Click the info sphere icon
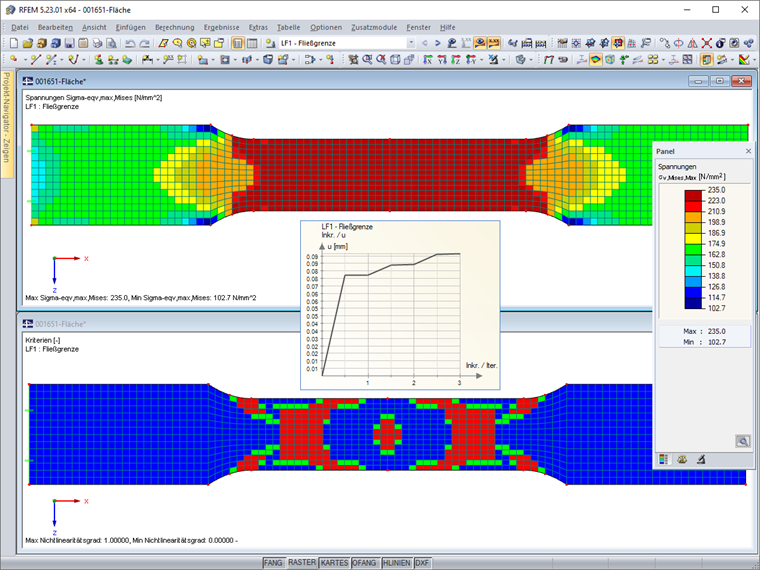The width and height of the screenshot is (760, 570). [x=721, y=43]
